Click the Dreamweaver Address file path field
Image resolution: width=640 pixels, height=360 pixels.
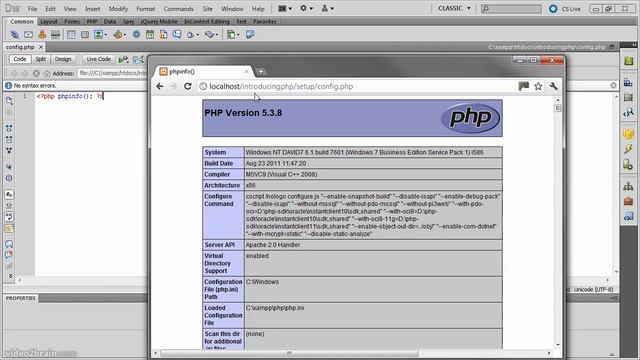pyautogui.click(x=112, y=73)
